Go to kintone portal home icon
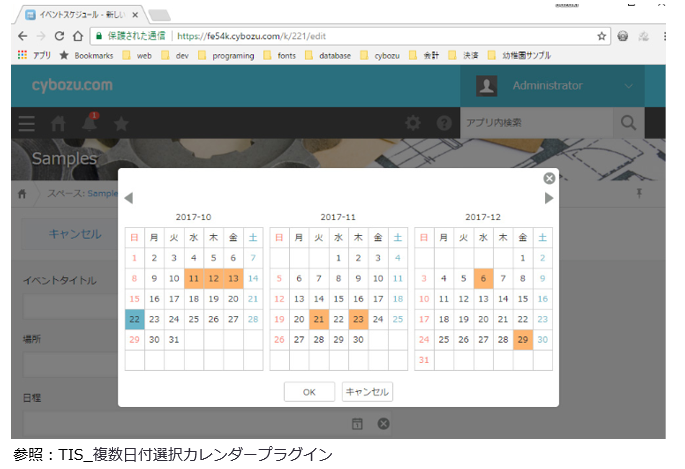Screen dimensions: 685x469 coord(58,124)
